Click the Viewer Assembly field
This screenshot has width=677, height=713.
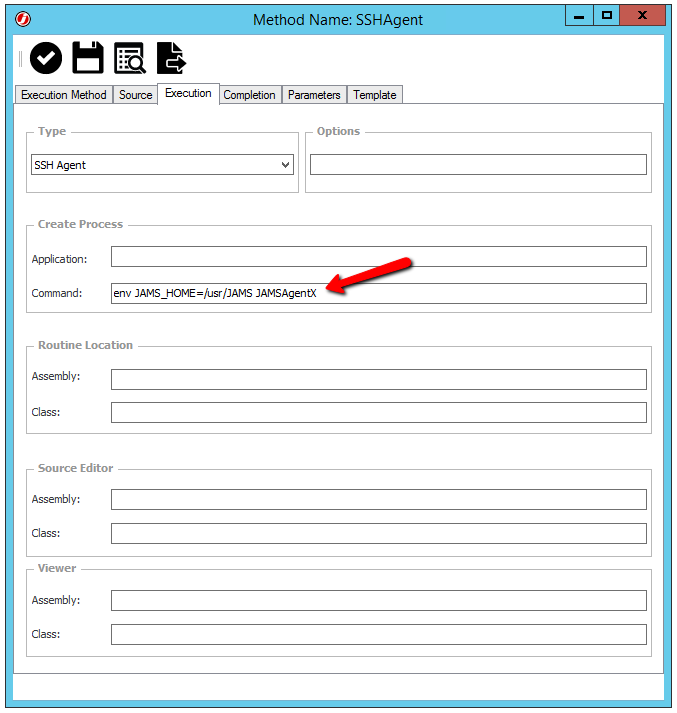pyautogui.click(x=379, y=601)
